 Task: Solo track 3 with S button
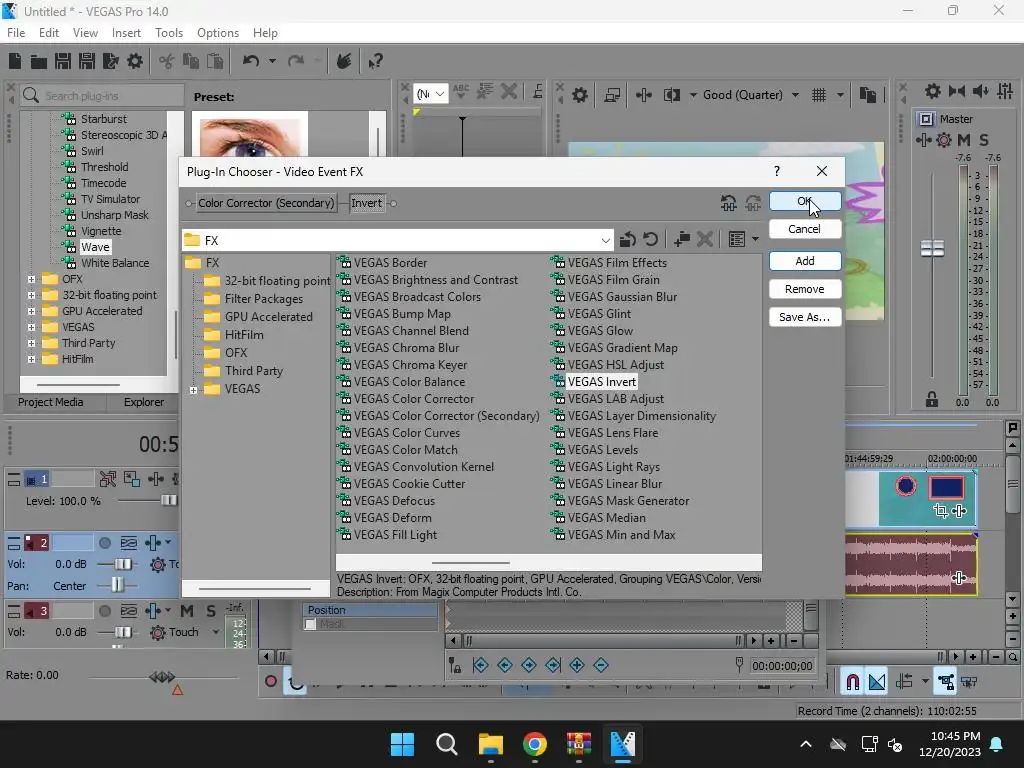click(210, 611)
